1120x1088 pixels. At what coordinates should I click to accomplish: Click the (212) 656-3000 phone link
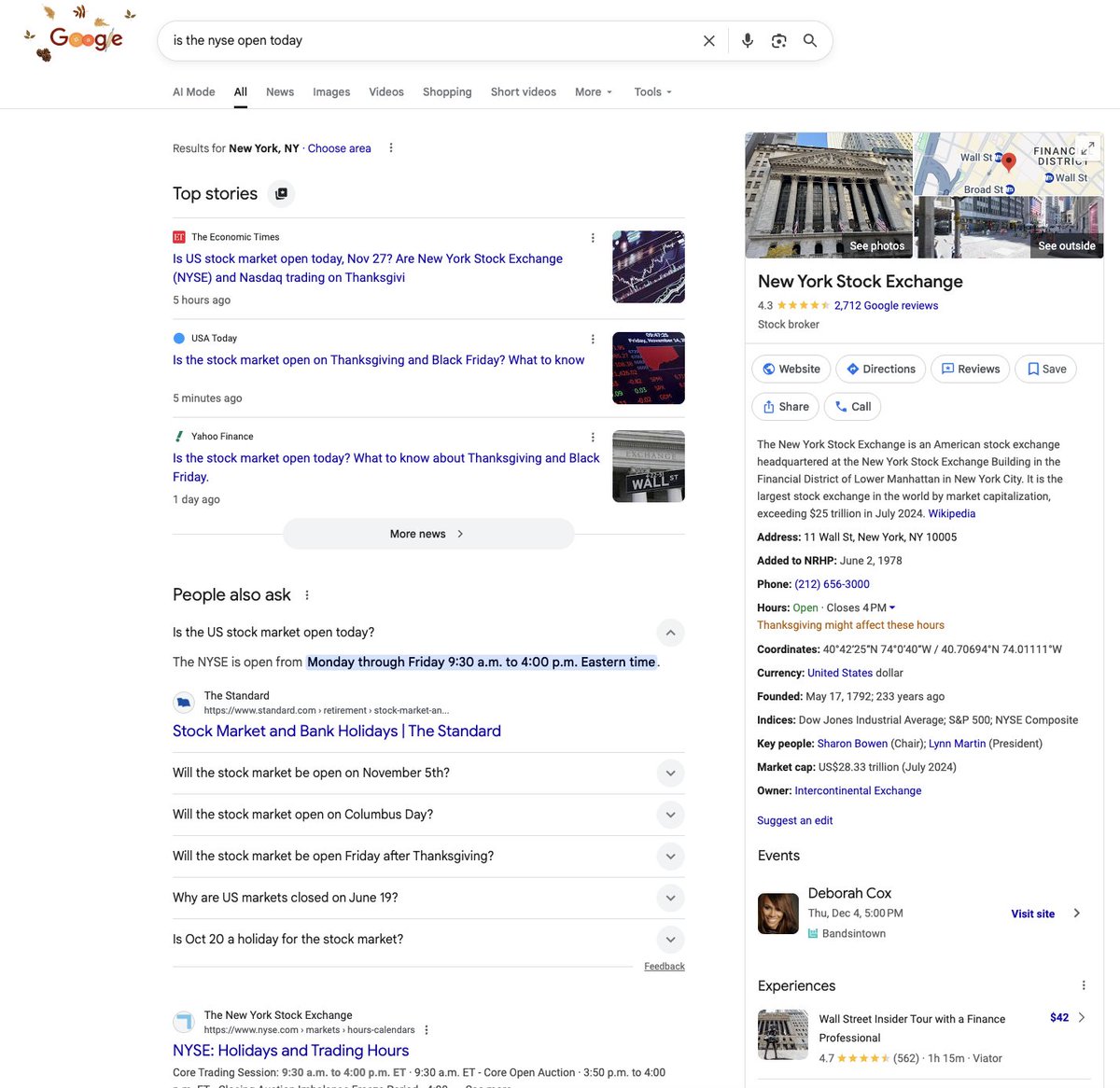pyautogui.click(x=832, y=584)
